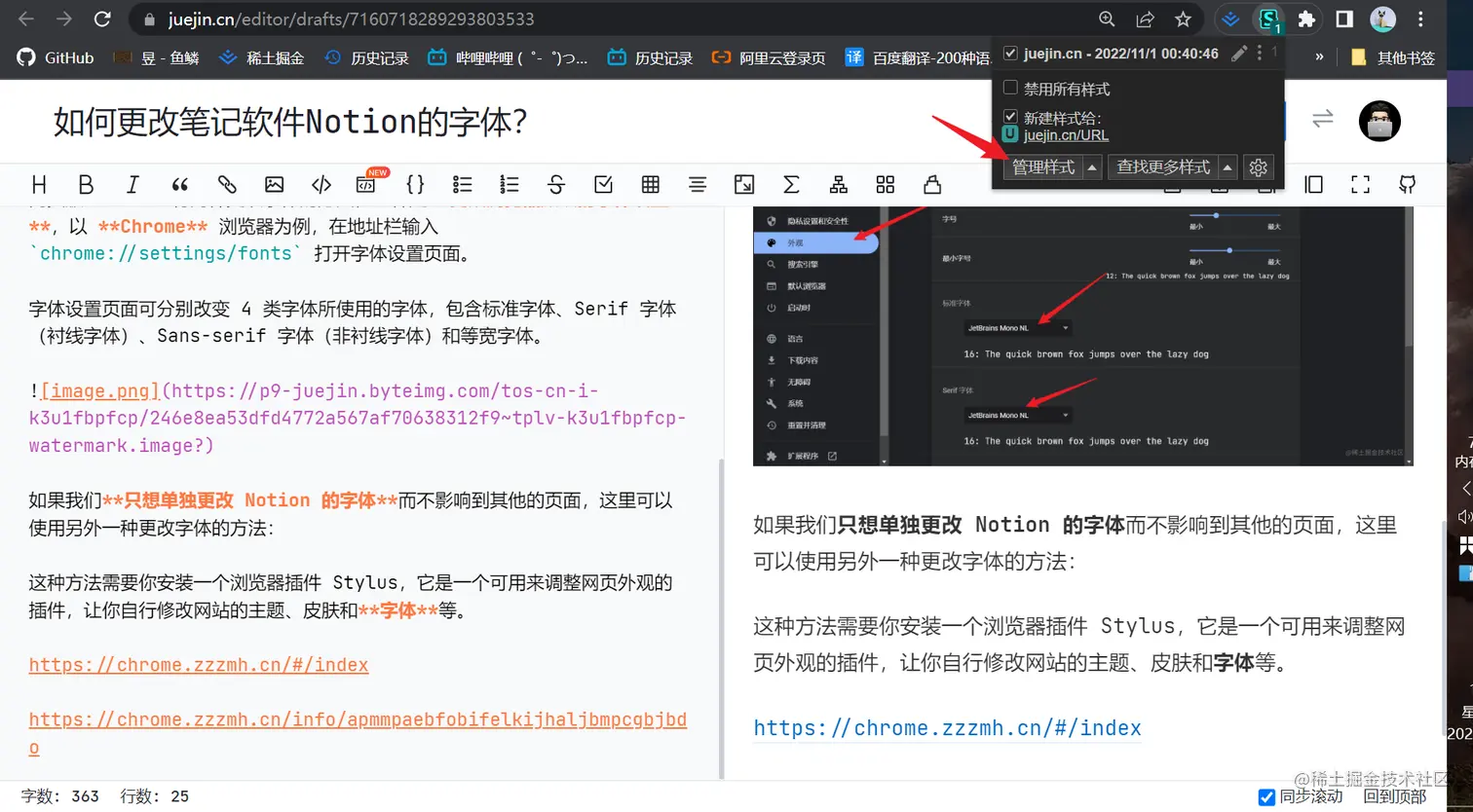The width and height of the screenshot is (1473, 812).
Task: Open the juejin.cn/URL link in popup
Action: tap(1066, 135)
